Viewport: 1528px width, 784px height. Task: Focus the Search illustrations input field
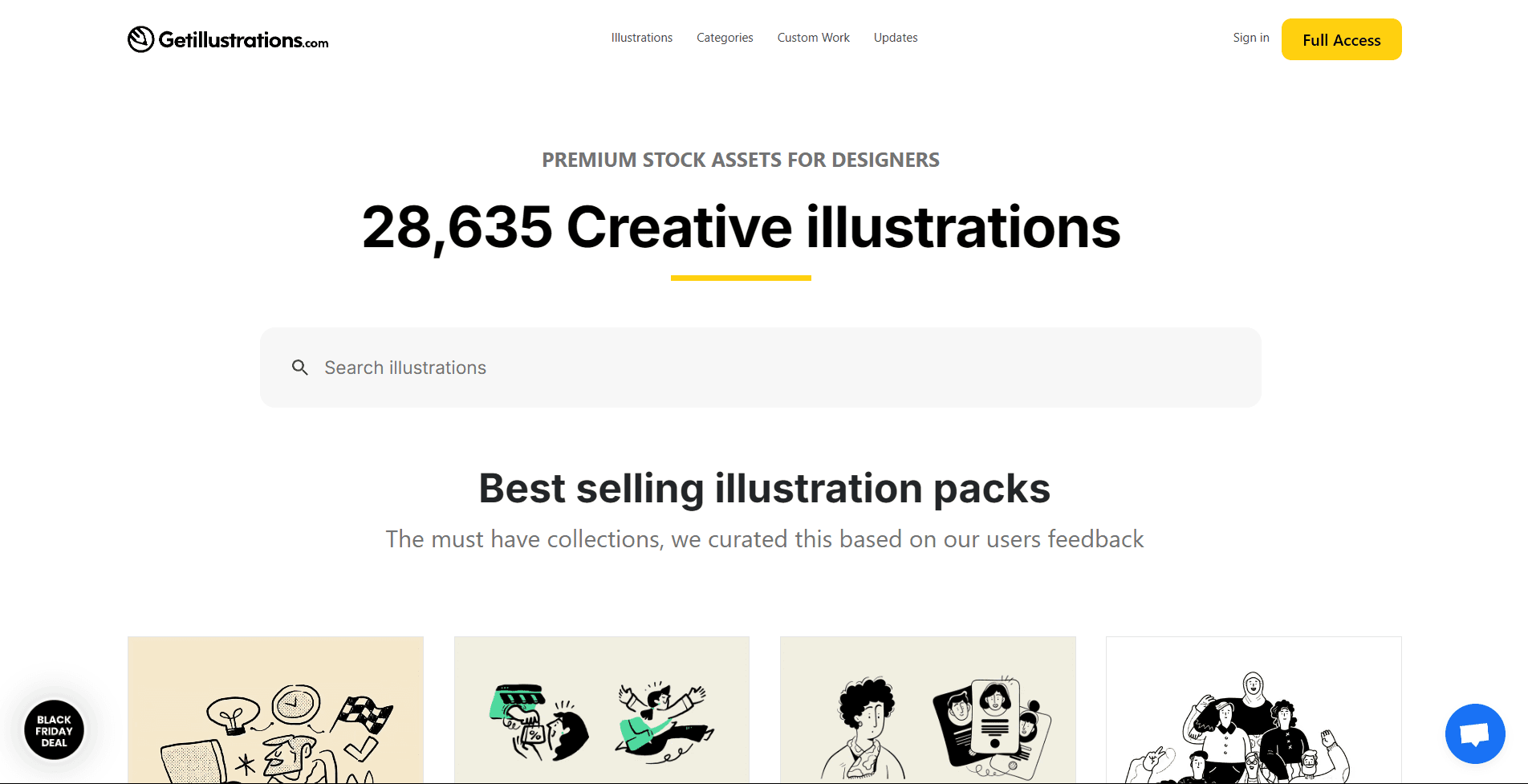click(x=770, y=368)
